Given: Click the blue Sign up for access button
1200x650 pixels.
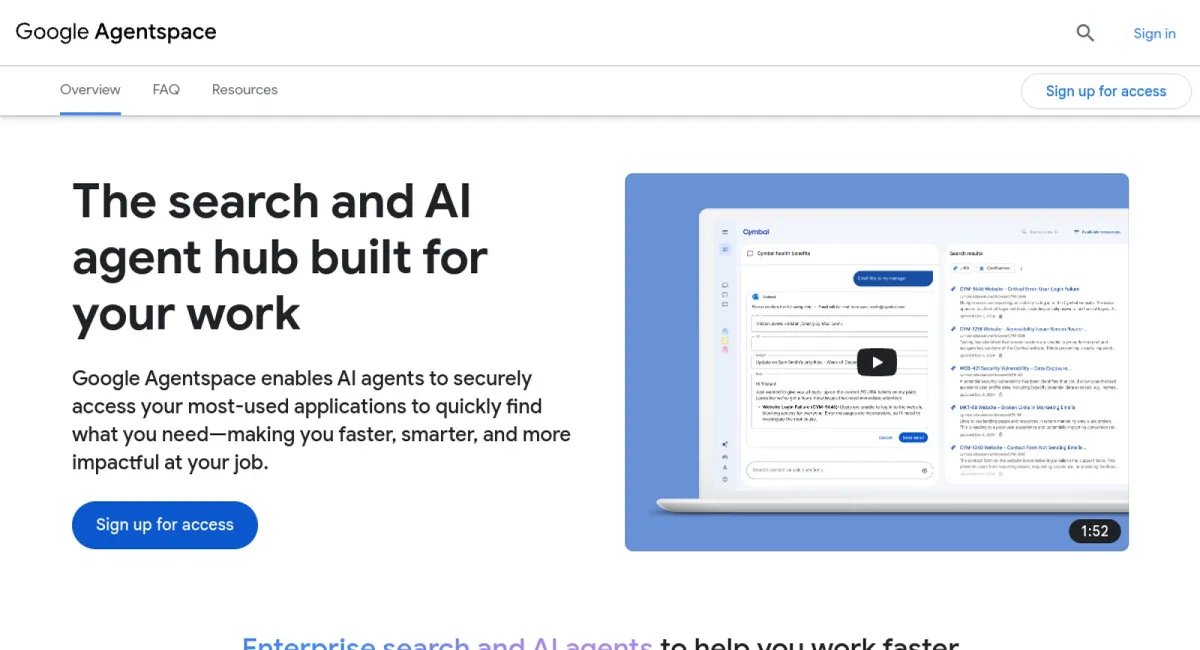Looking at the screenshot, I should [x=165, y=525].
